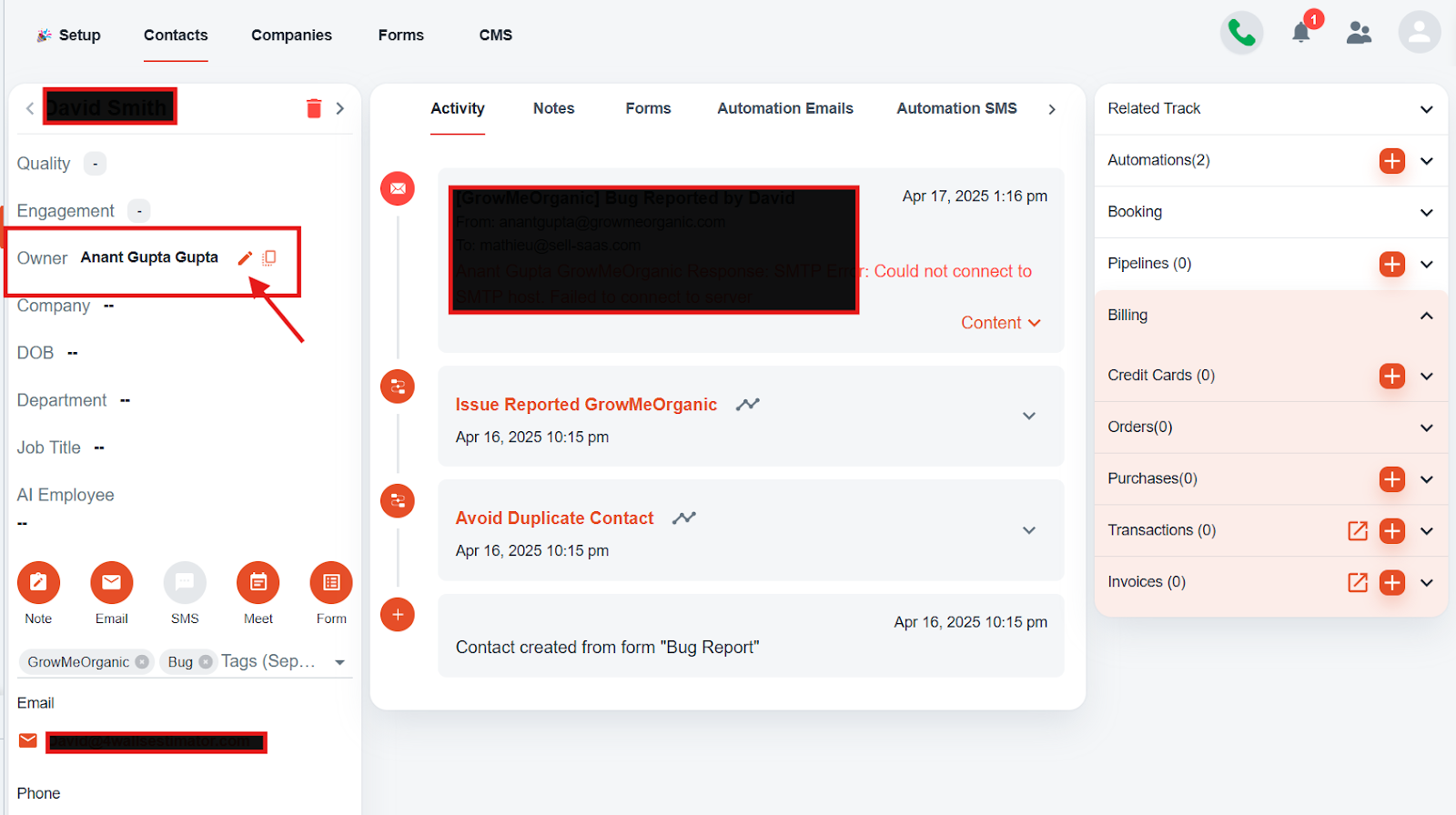
Task: Expand the email Content link
Action: 1001,323
